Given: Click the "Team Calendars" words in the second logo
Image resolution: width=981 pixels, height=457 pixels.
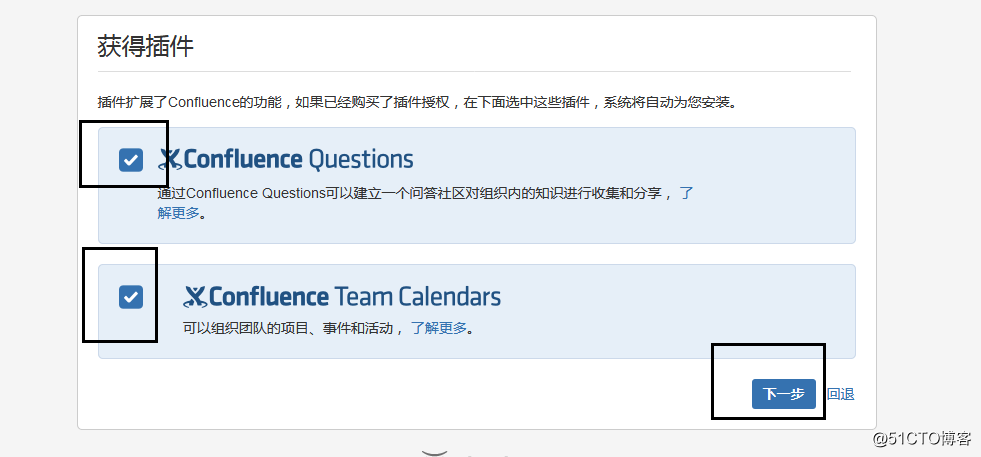Looking at the screenshot, I should [417, 297].
